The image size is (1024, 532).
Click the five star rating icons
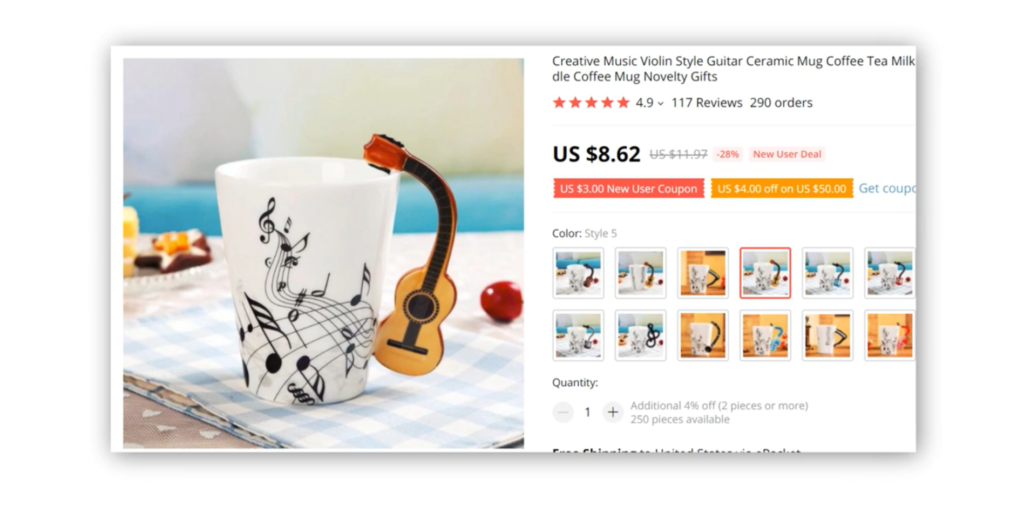pos(591,102)
